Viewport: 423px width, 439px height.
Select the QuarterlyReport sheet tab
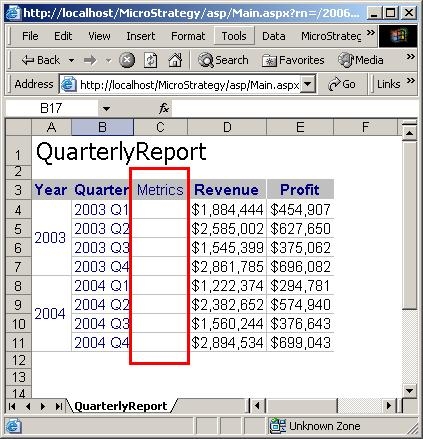click(x=120, y=406)
